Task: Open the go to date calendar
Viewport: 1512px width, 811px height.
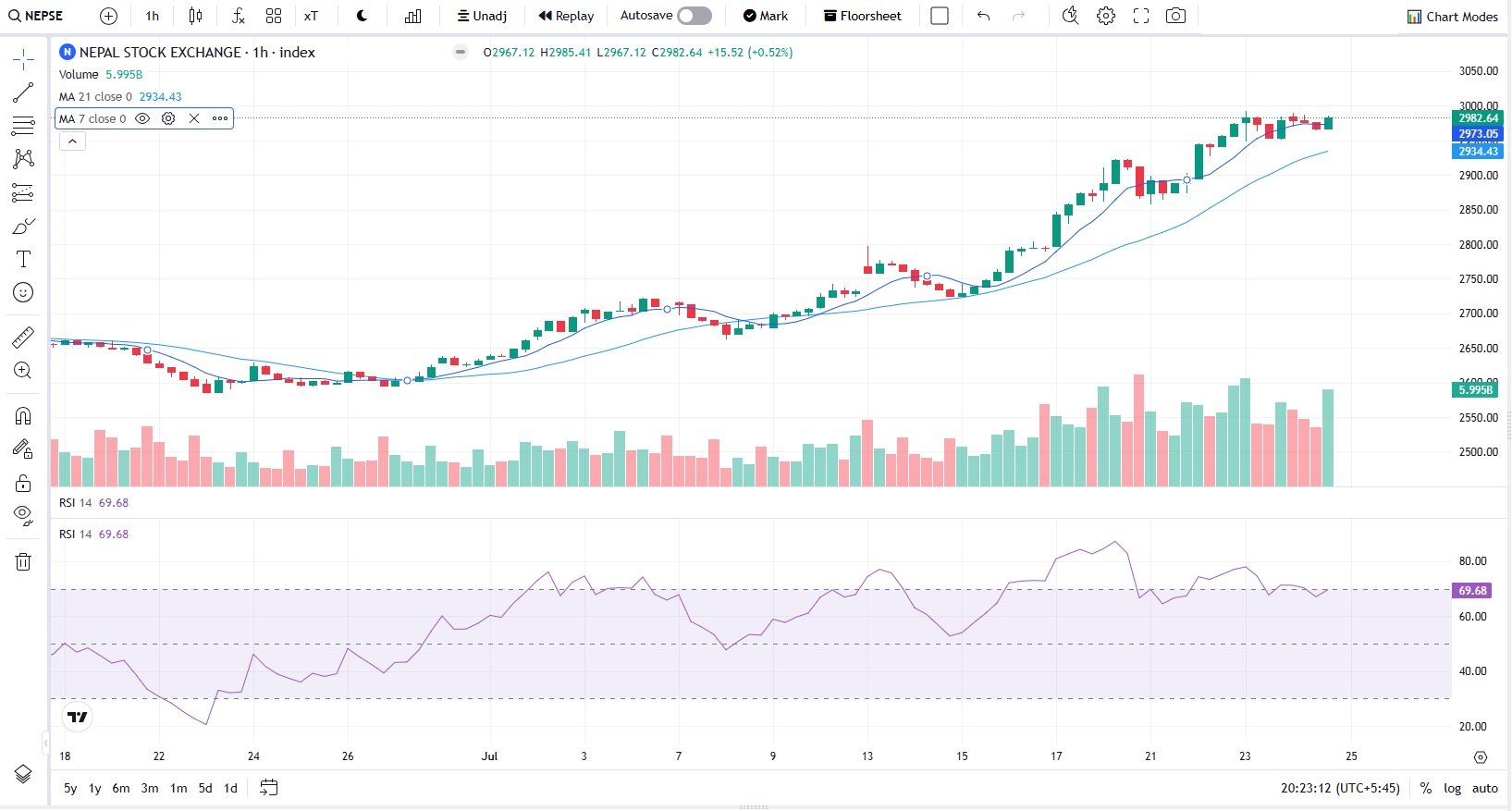Action: pos(268,788)
